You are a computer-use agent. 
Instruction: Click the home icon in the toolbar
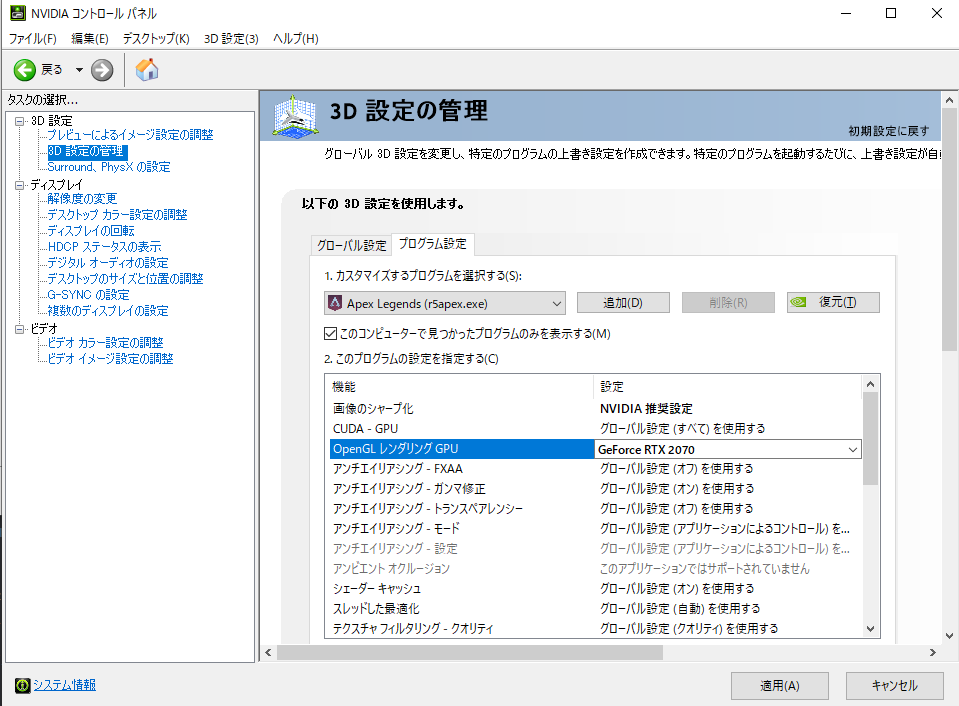click(146, 71)
